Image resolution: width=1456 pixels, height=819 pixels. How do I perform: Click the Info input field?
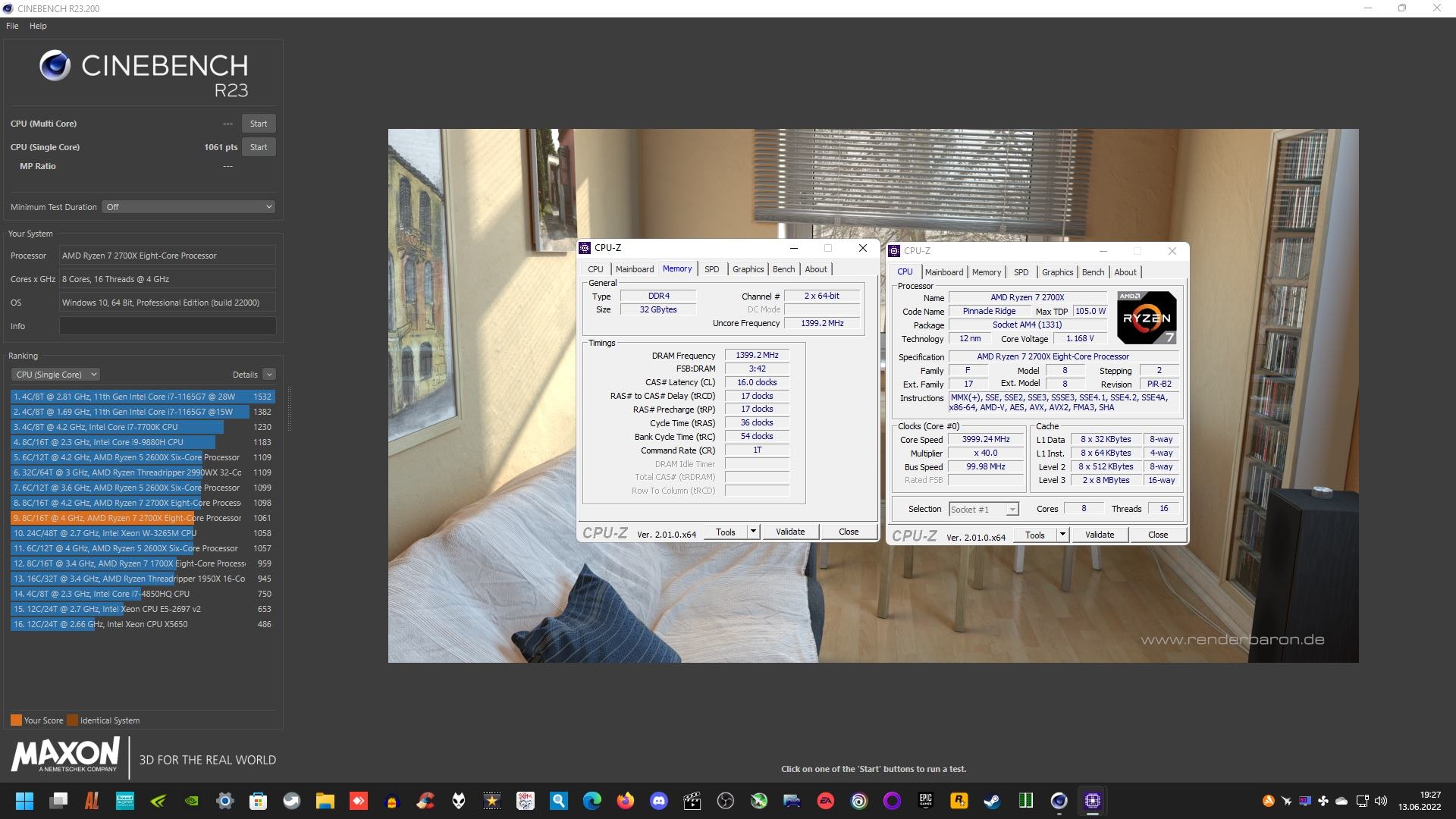coord(168,326)
